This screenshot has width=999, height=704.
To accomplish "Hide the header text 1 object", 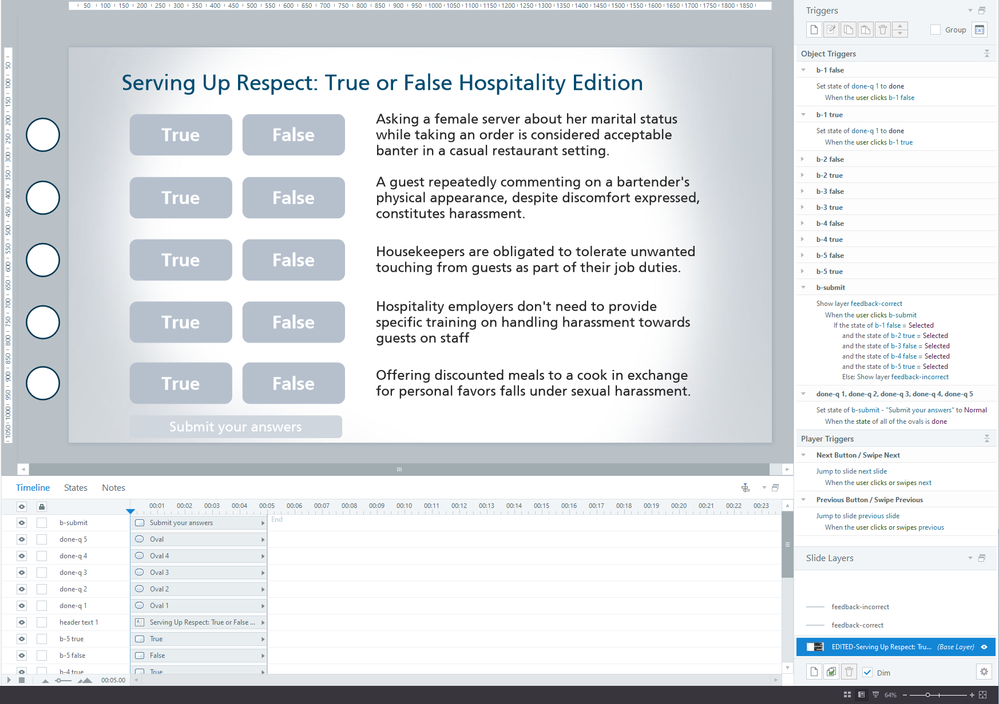I will [x=22, y=622].
